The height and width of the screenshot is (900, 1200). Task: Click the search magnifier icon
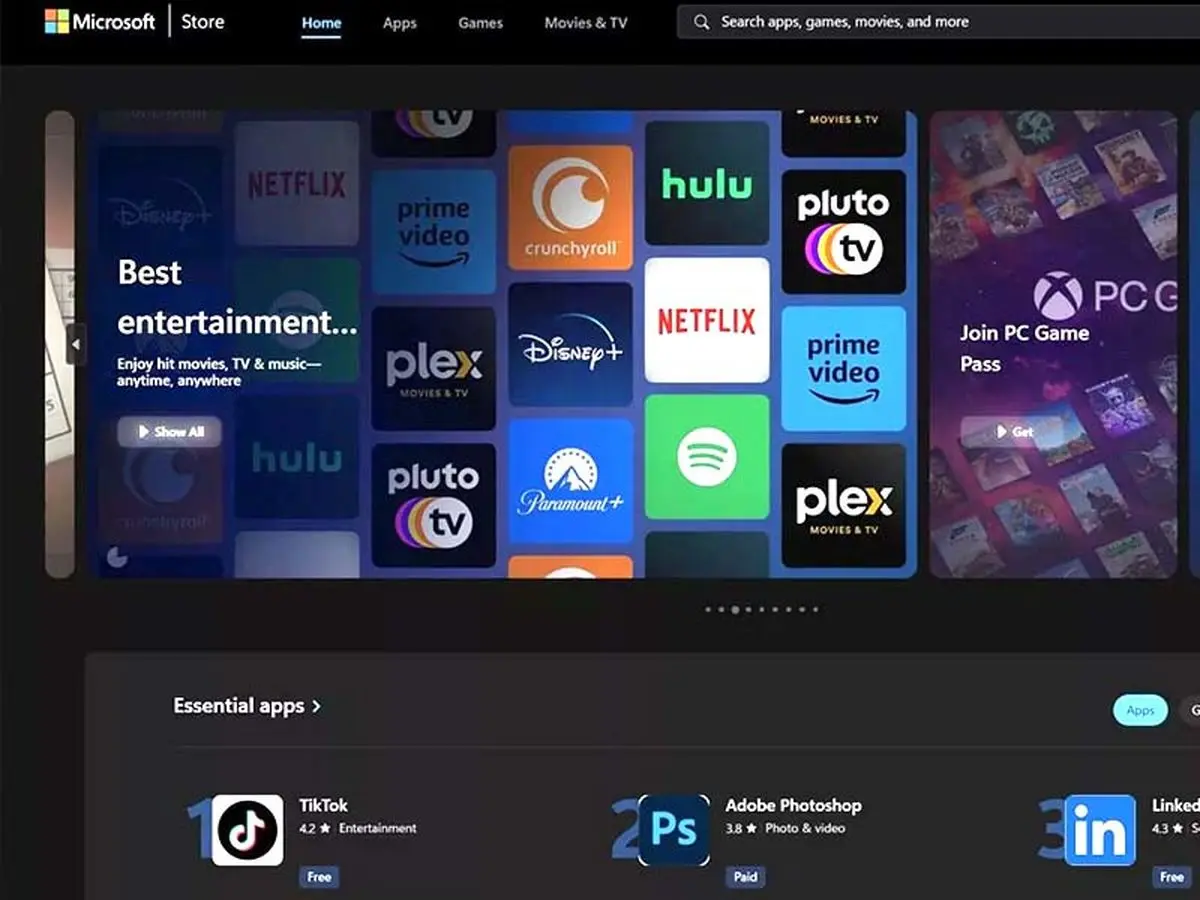[x=702, y=22]
